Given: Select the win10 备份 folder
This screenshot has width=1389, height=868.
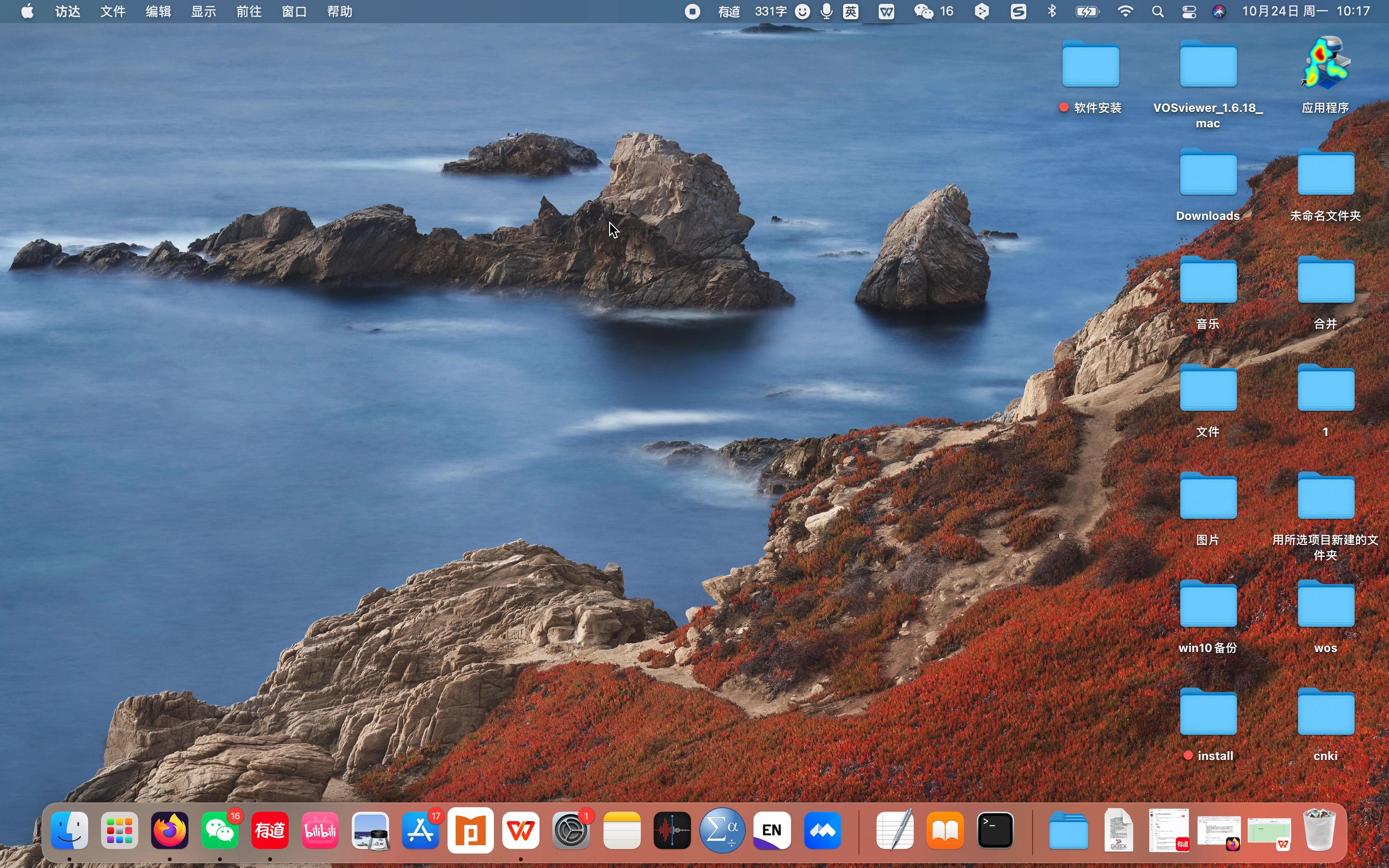Looking at the screenshot, I should (x=1208, y=604).
